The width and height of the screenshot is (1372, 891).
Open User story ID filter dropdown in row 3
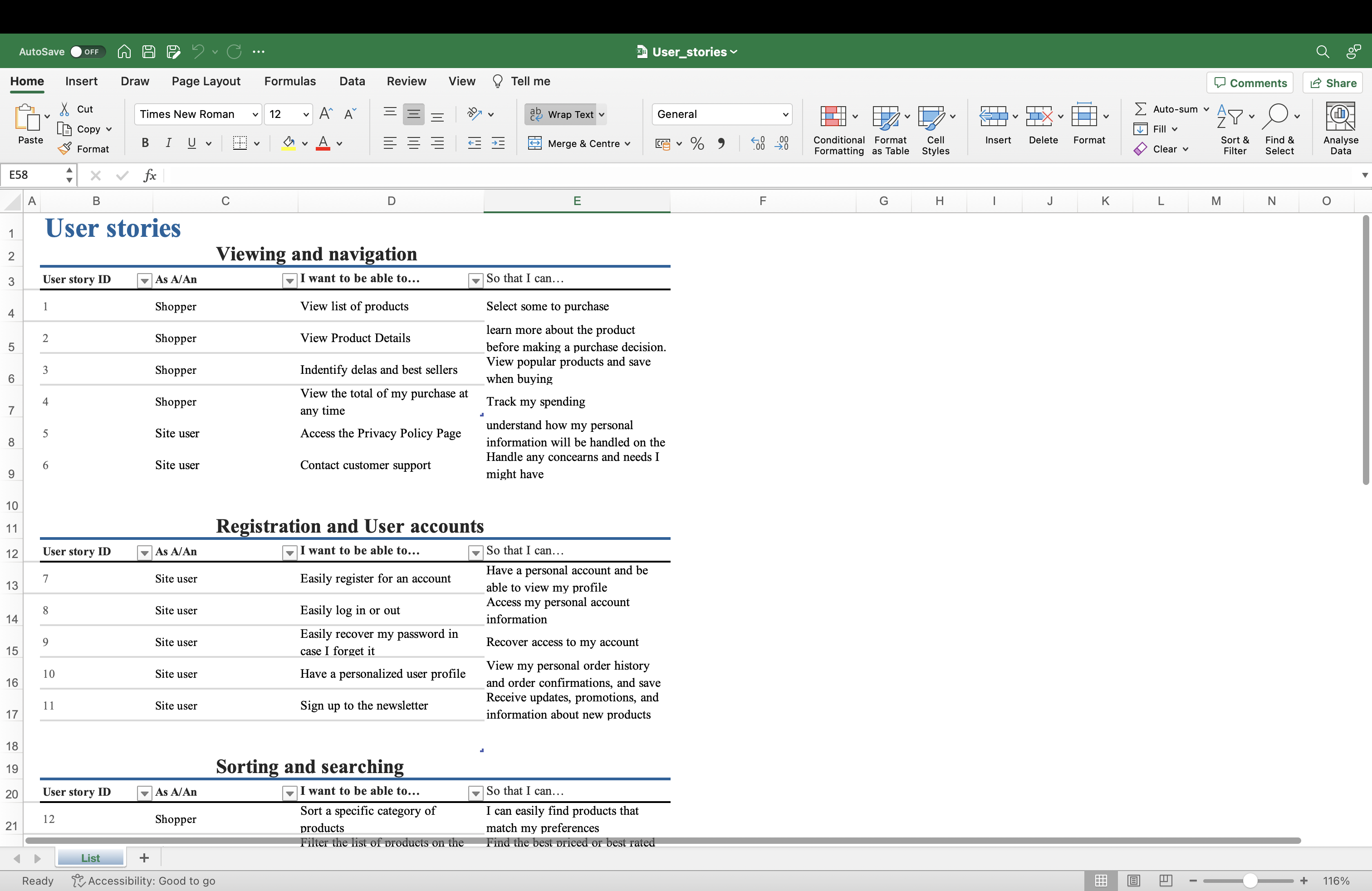tap(144, 281)
